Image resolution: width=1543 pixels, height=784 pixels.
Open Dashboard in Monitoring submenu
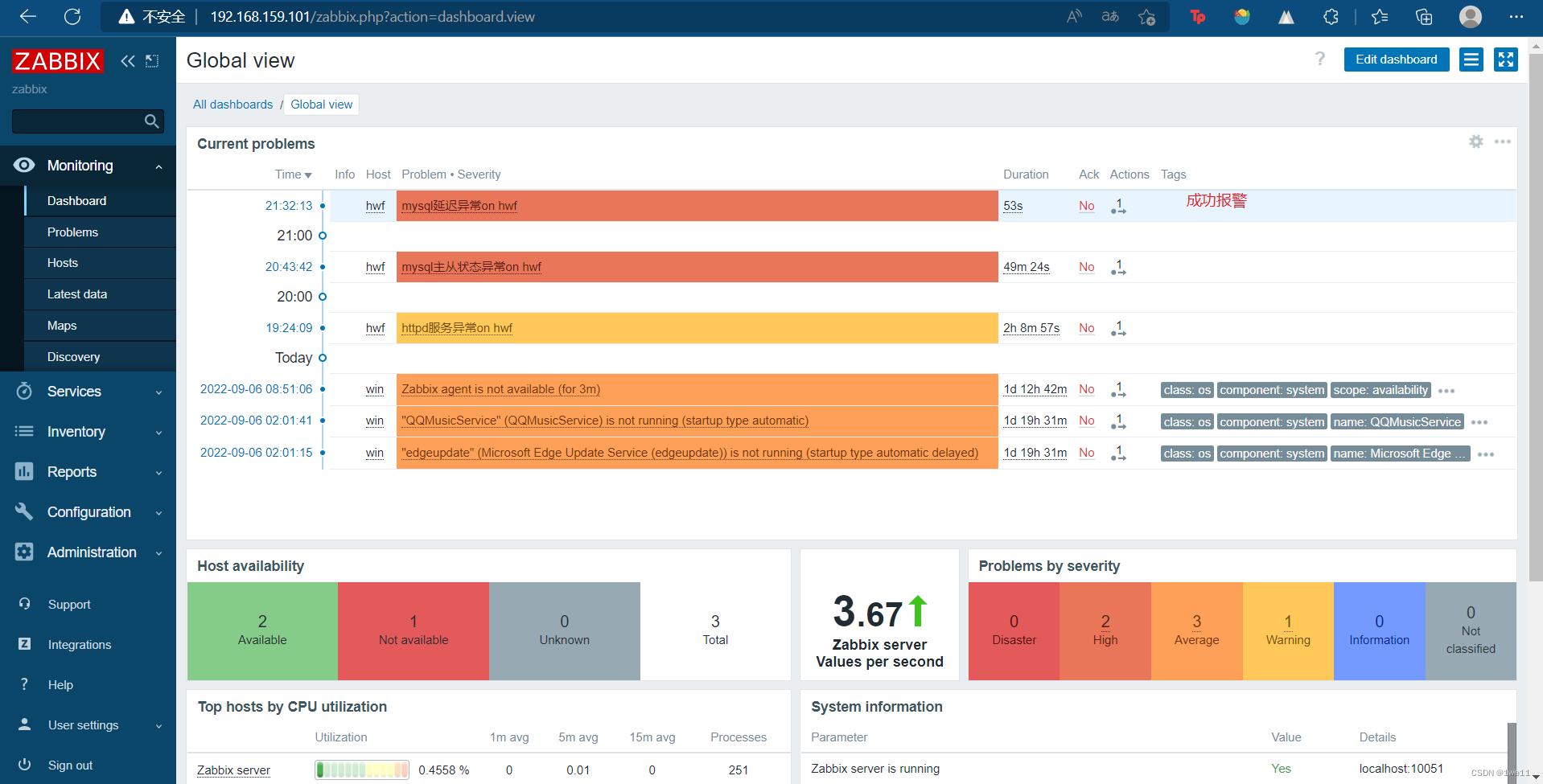(101, 201)
